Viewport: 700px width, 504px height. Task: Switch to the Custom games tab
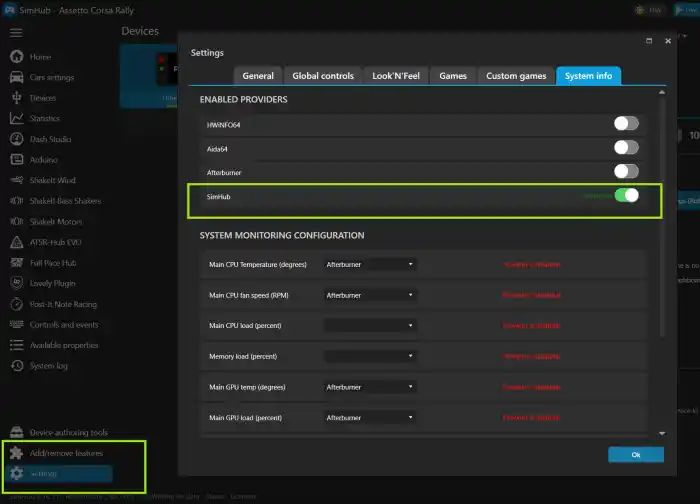point(516,76)
